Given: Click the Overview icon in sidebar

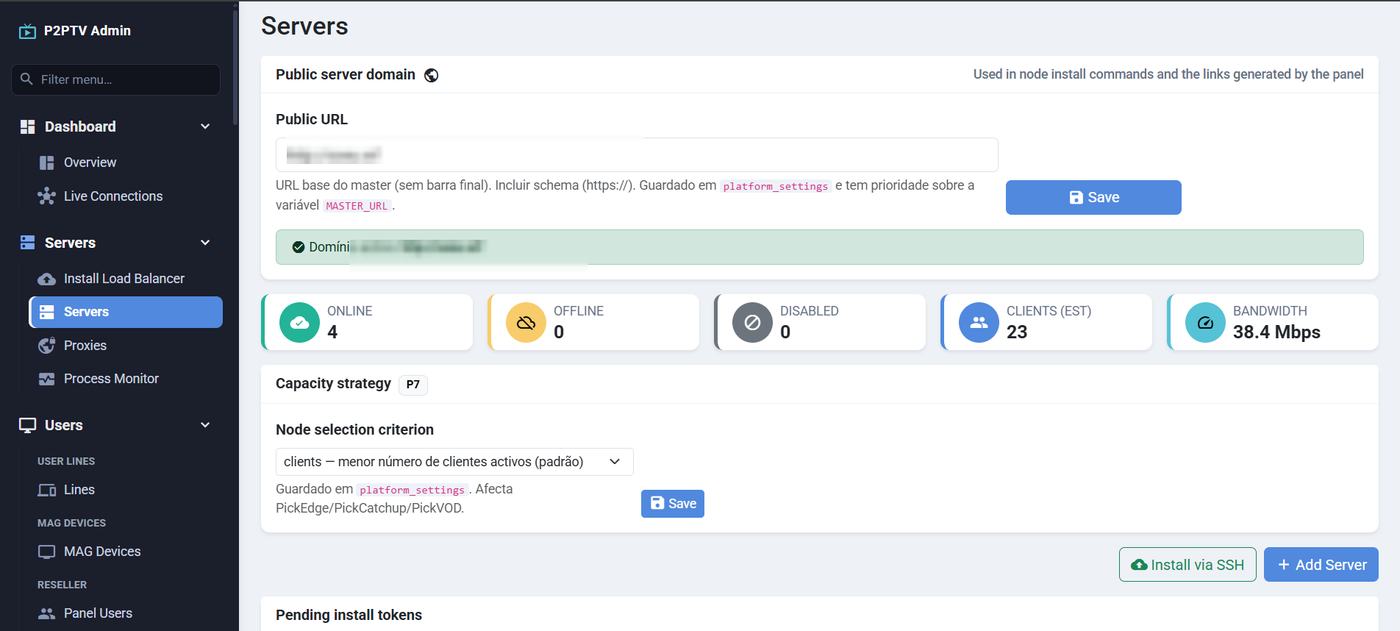Looking at the screenshot, I should pyautogui.click(x=46, y=163).
